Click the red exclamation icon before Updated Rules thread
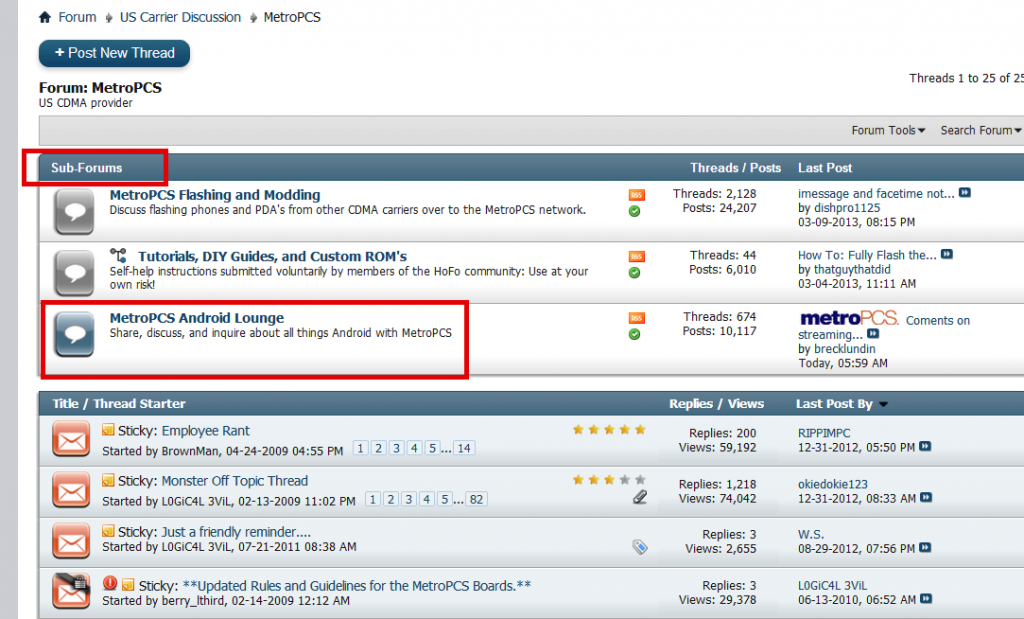The image size is (1024, 619). [x=110, y=583]
